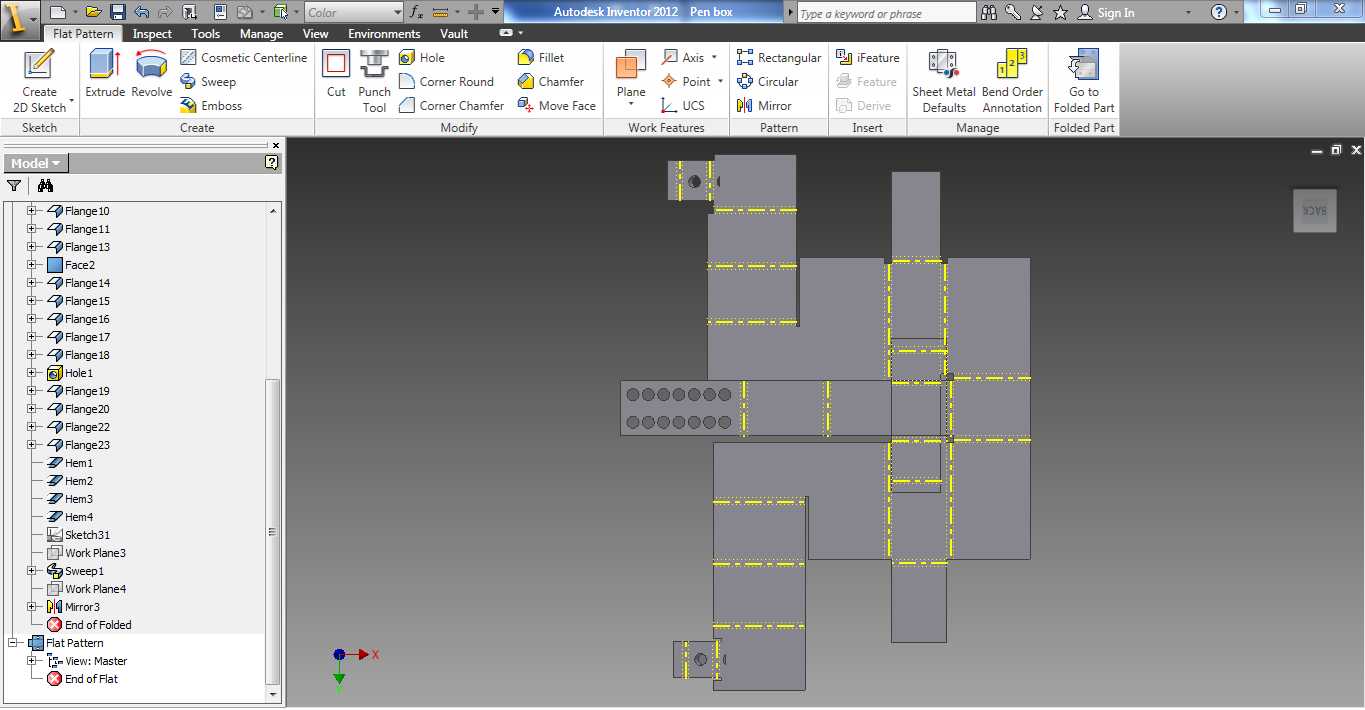1365x710 pixels.
Task: Create a UCS from the ribbon
Action: point(683,105)
